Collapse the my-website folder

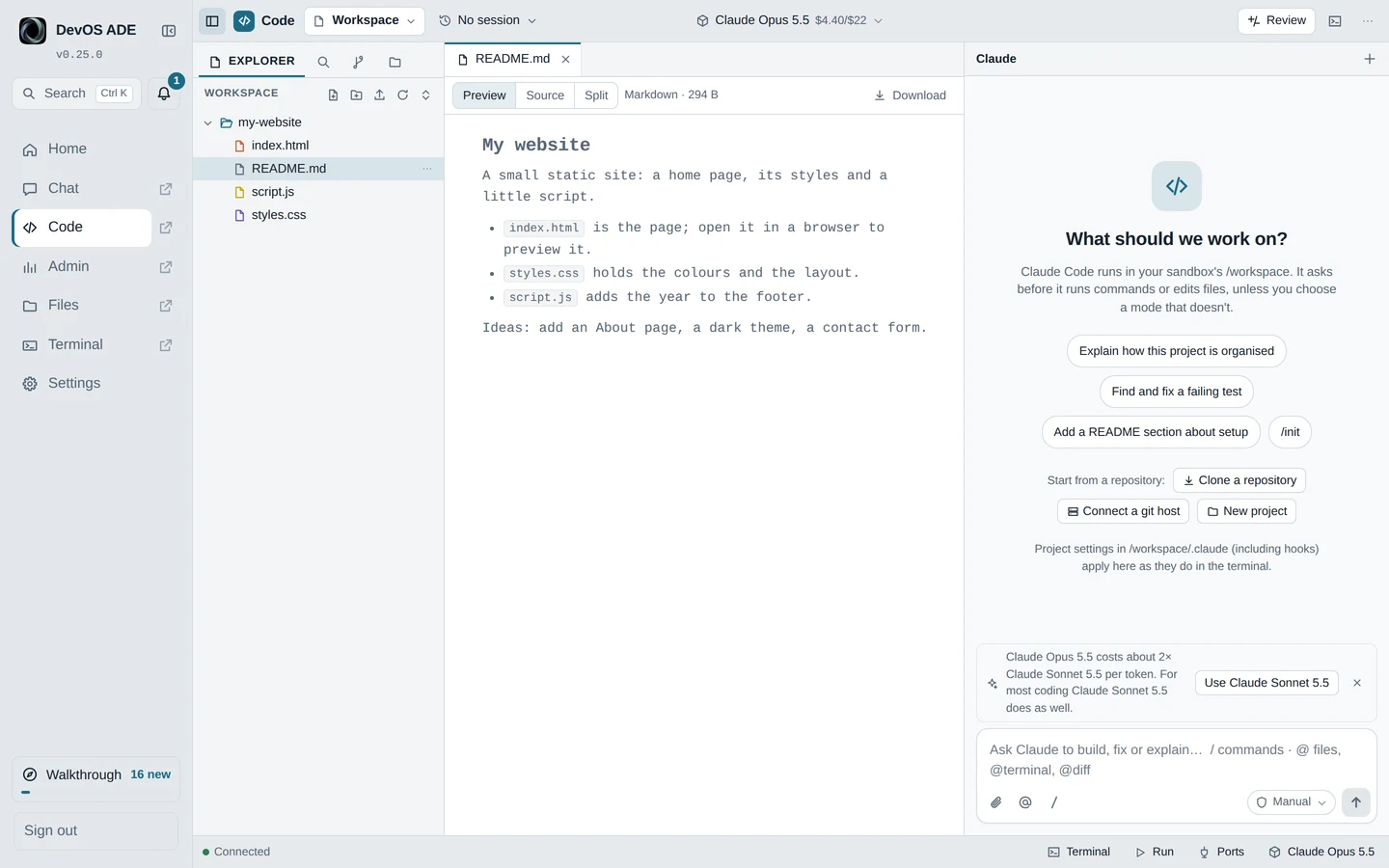[x=207, y=122]
